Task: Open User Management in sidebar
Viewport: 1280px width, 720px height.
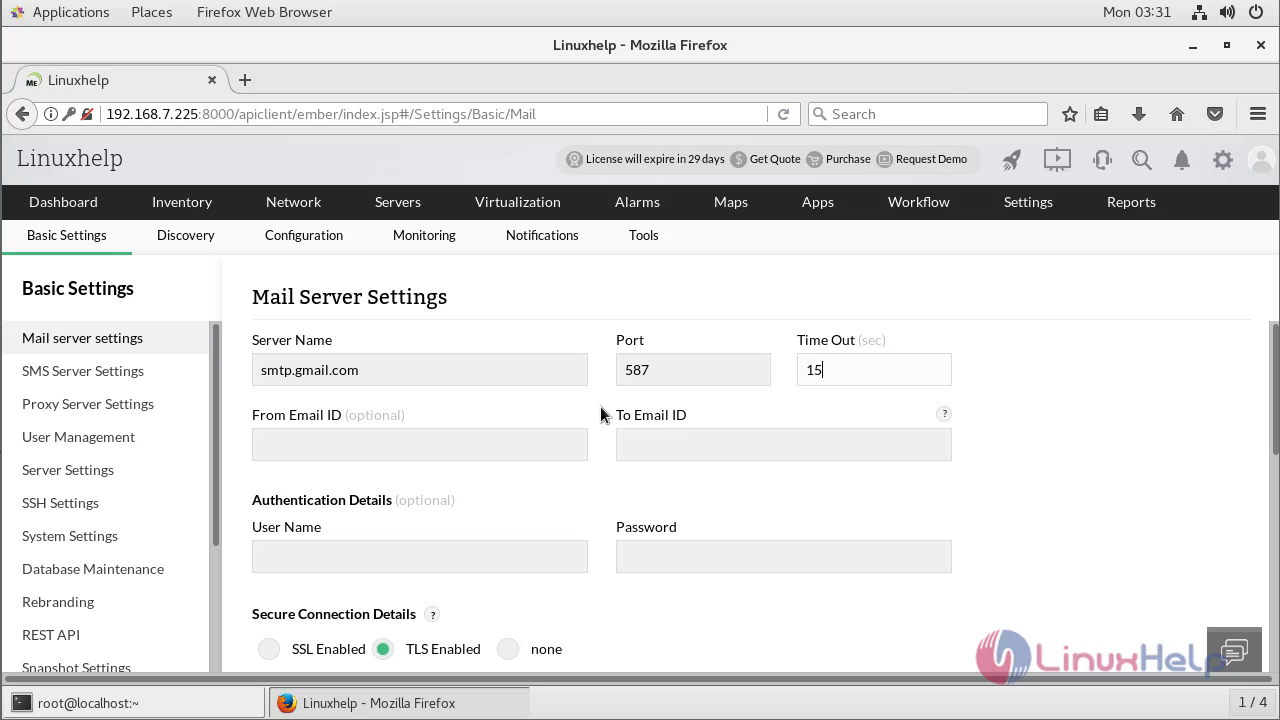Action: coord(78,437)
